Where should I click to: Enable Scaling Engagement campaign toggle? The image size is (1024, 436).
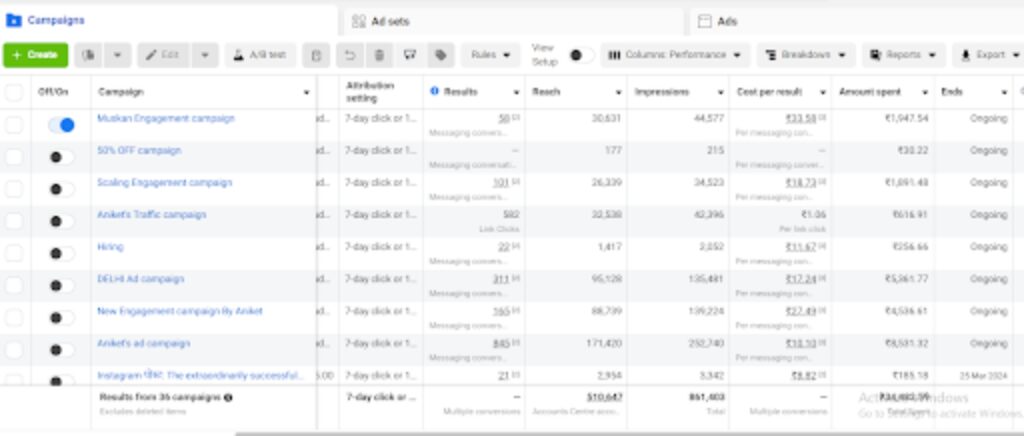point(61,189)
